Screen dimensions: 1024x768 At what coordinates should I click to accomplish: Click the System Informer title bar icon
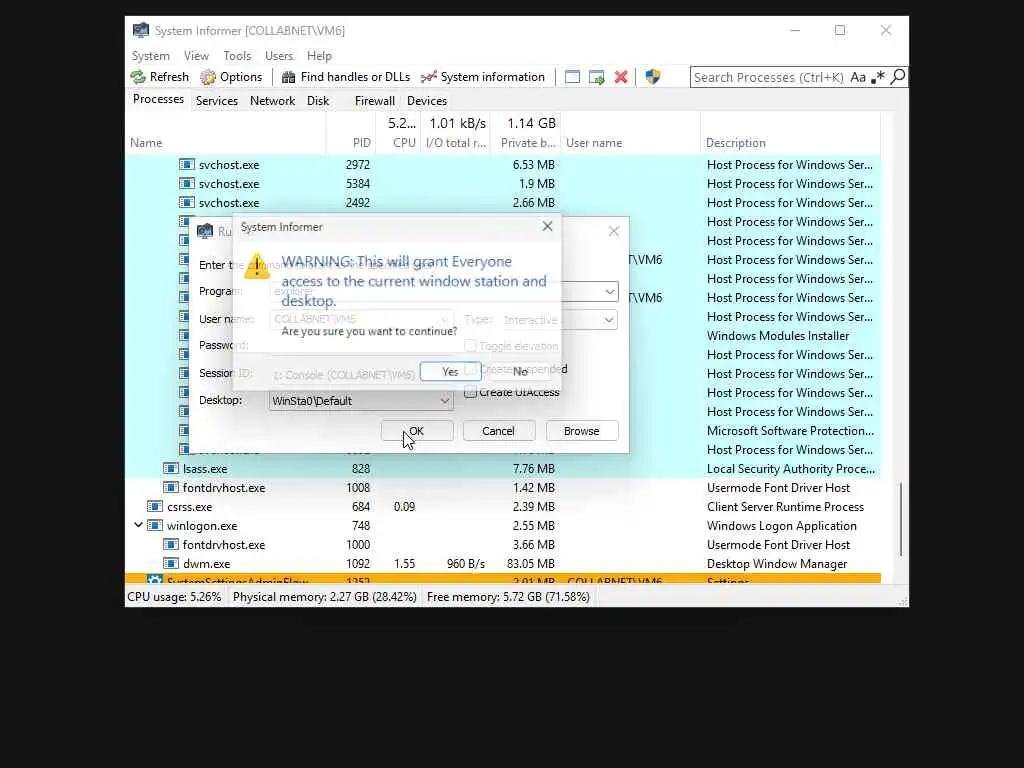coord(140,31)
